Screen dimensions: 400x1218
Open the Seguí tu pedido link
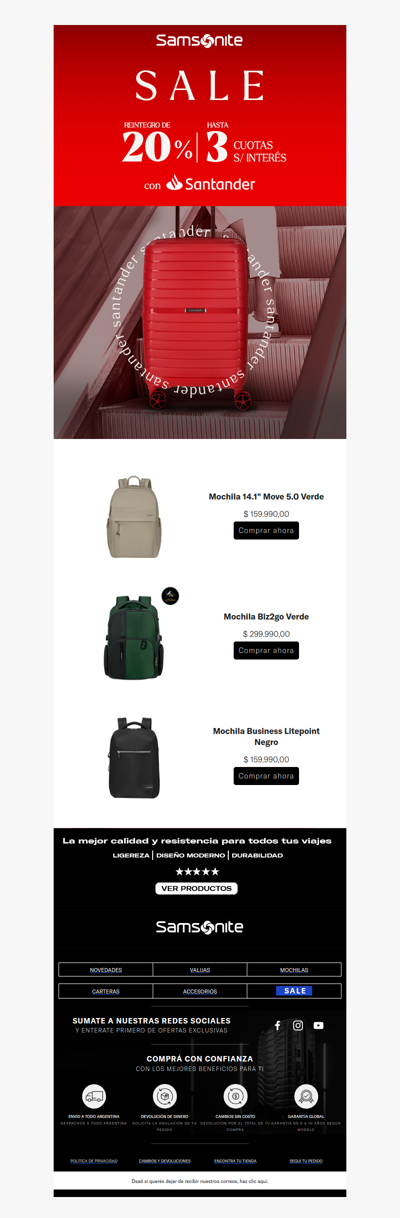(306, 1161)
